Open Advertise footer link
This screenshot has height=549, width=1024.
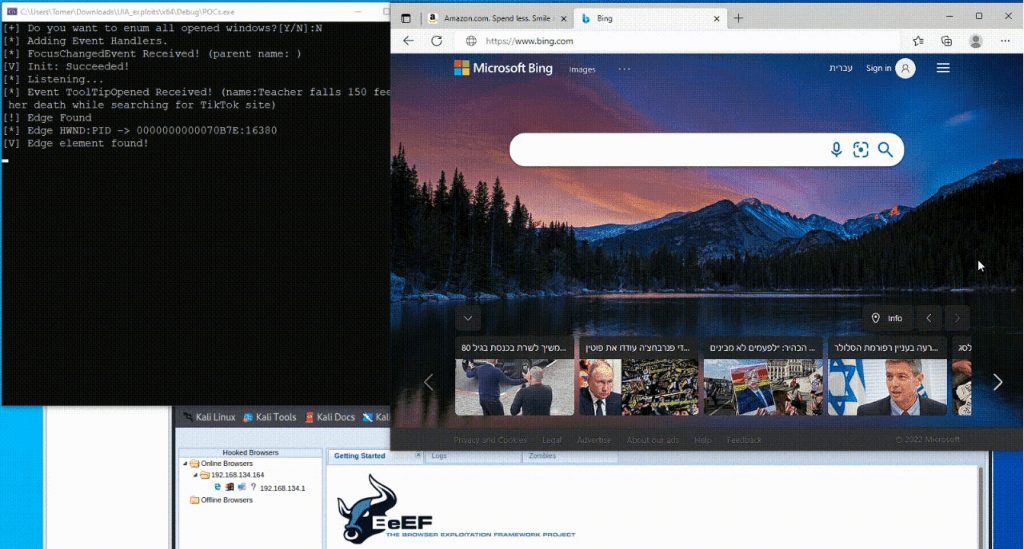(x=594, y=440)
